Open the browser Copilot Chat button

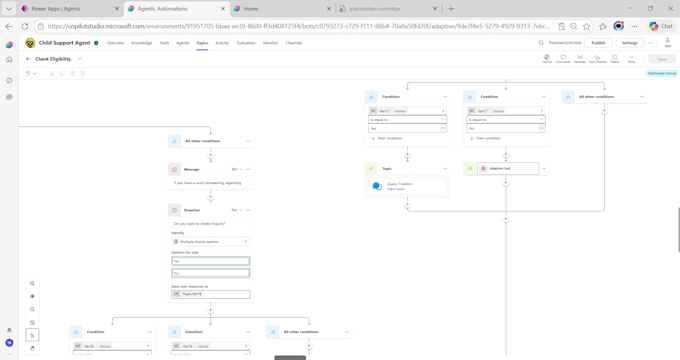(x=660, y=26)
